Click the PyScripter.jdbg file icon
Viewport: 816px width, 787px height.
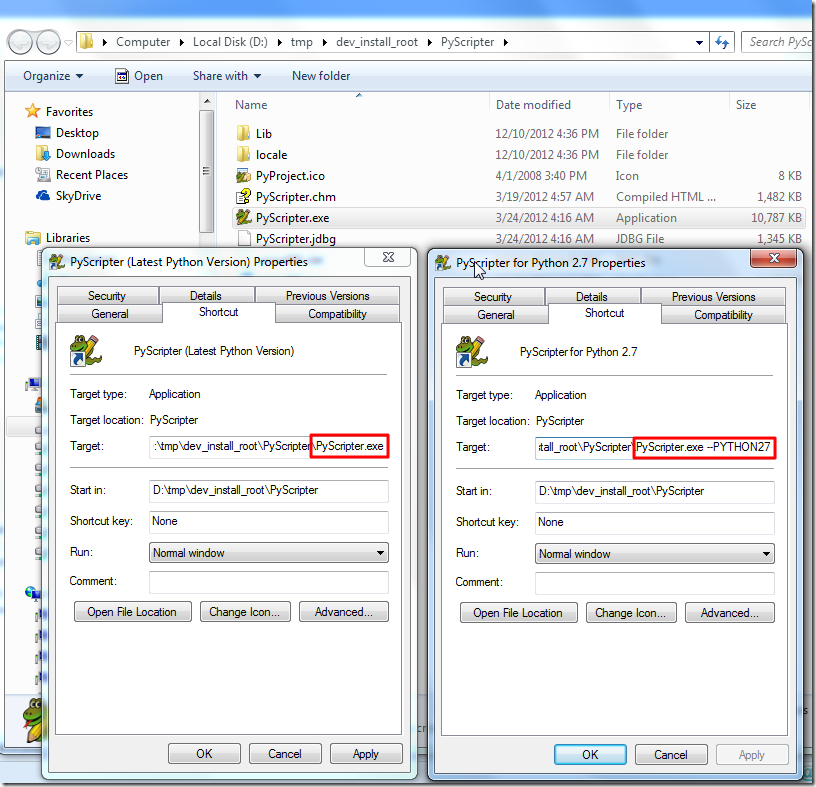[243, 238]
